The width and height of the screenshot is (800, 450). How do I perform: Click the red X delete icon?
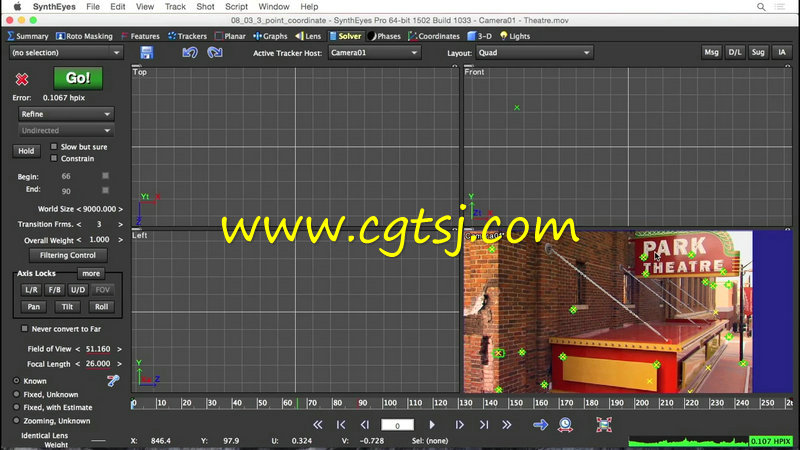22,79
